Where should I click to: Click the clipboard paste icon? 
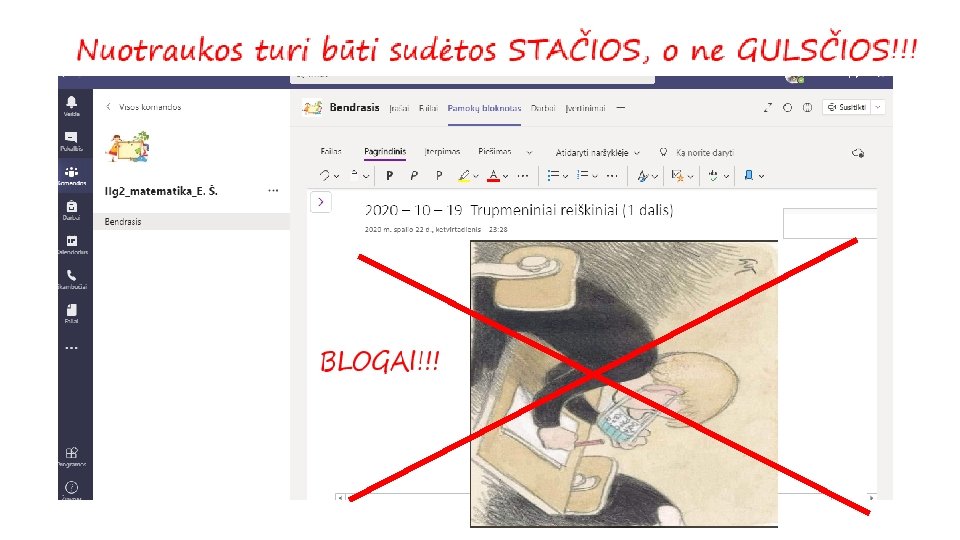354,175
